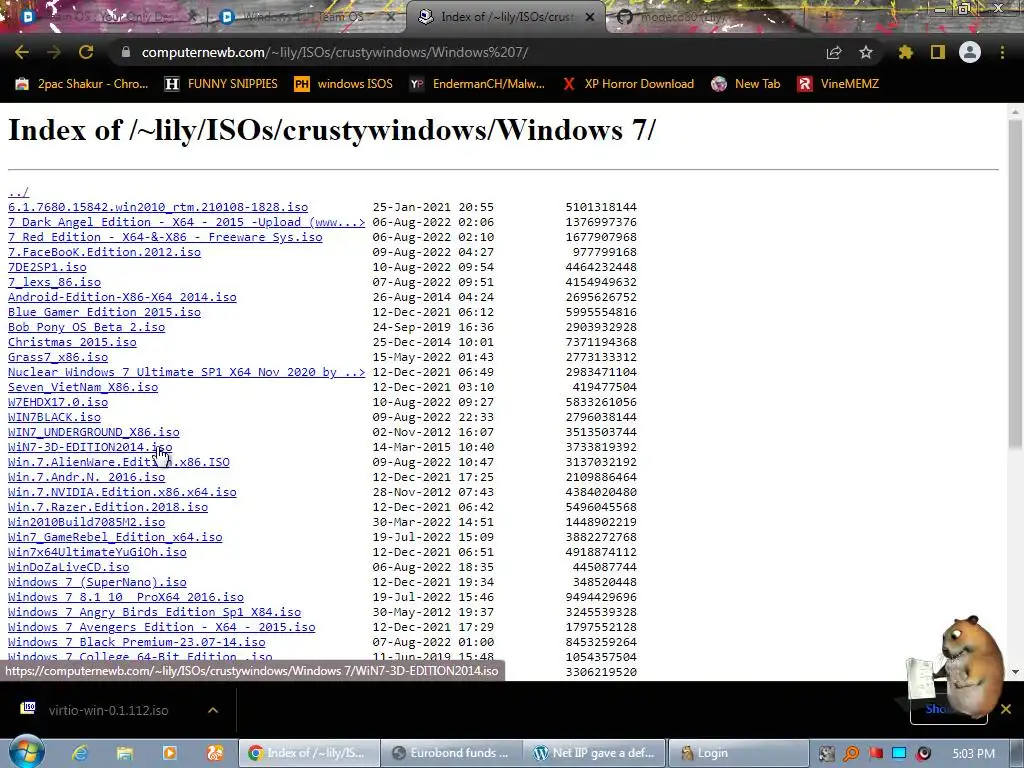
Task: Switch to the Login taskbar window
Action: pos(738,753)
